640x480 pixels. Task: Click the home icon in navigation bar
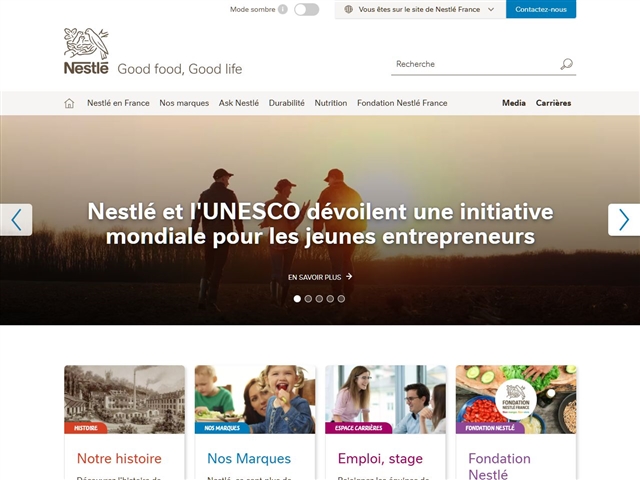click(x=69, y=103)
